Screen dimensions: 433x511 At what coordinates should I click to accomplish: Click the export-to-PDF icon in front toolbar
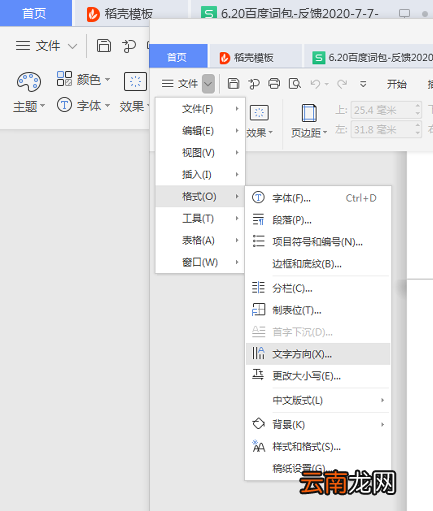tap(254, 84)
